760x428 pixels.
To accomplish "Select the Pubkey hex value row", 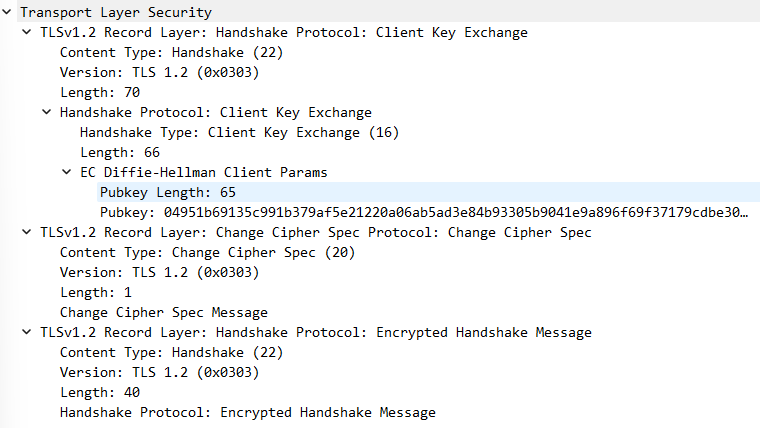I will [422, 213].
